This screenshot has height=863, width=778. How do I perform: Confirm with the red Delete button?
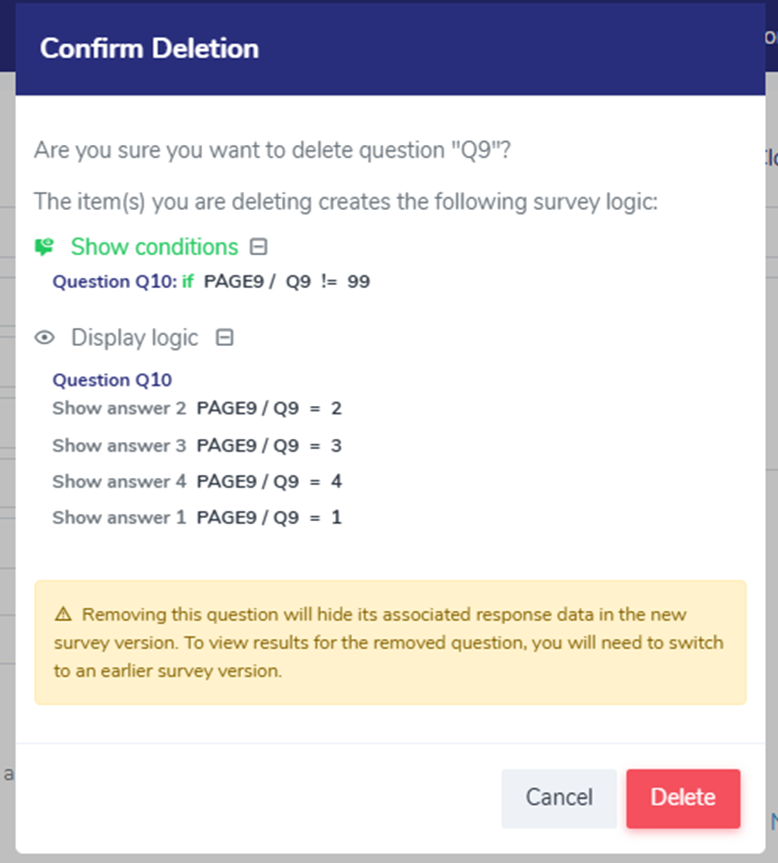683,798
